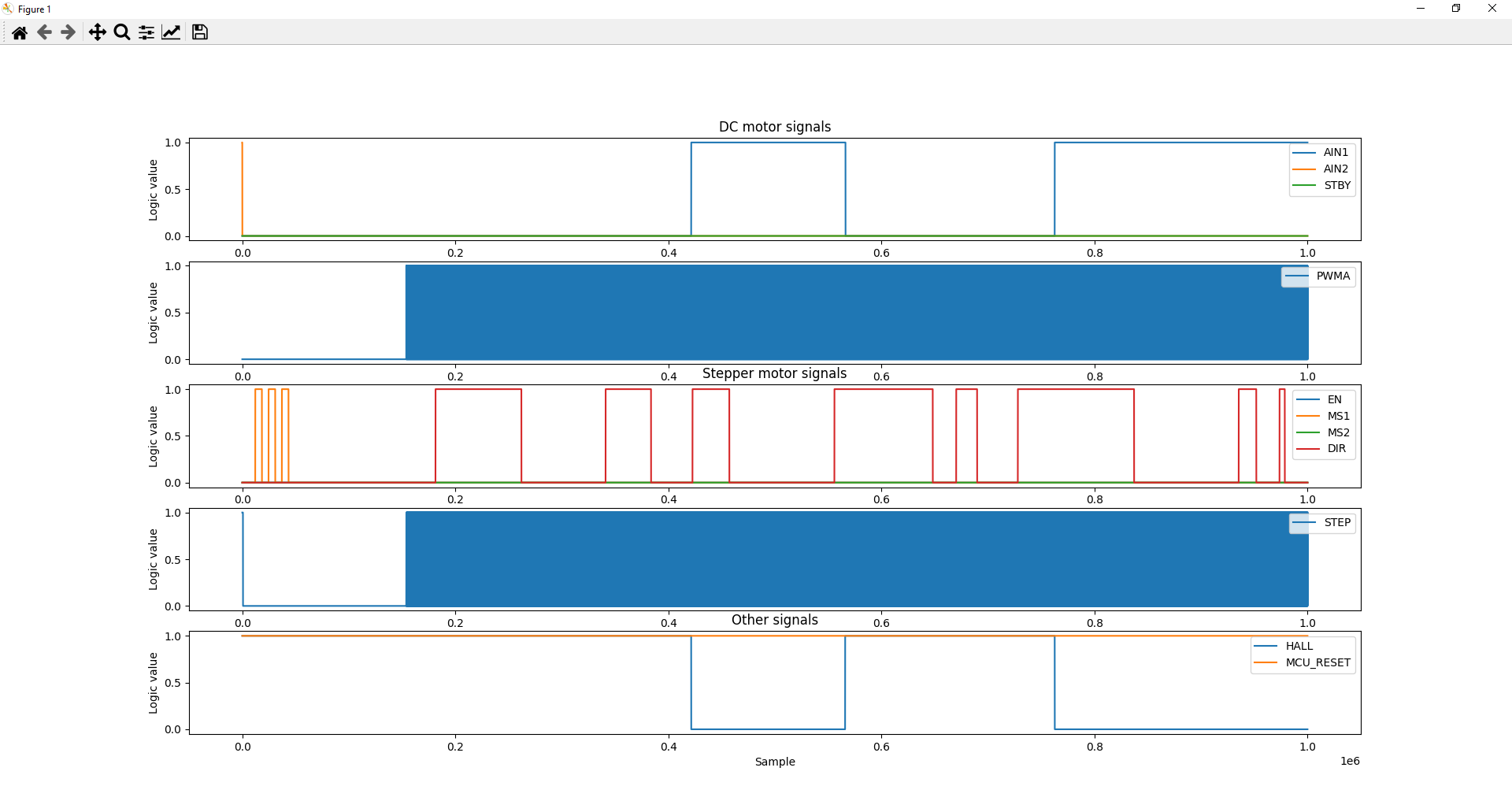Open the Configure subplots dialog
This screenshot has width=1512, height=801.
pyautogui.click(x=146, y=32)
